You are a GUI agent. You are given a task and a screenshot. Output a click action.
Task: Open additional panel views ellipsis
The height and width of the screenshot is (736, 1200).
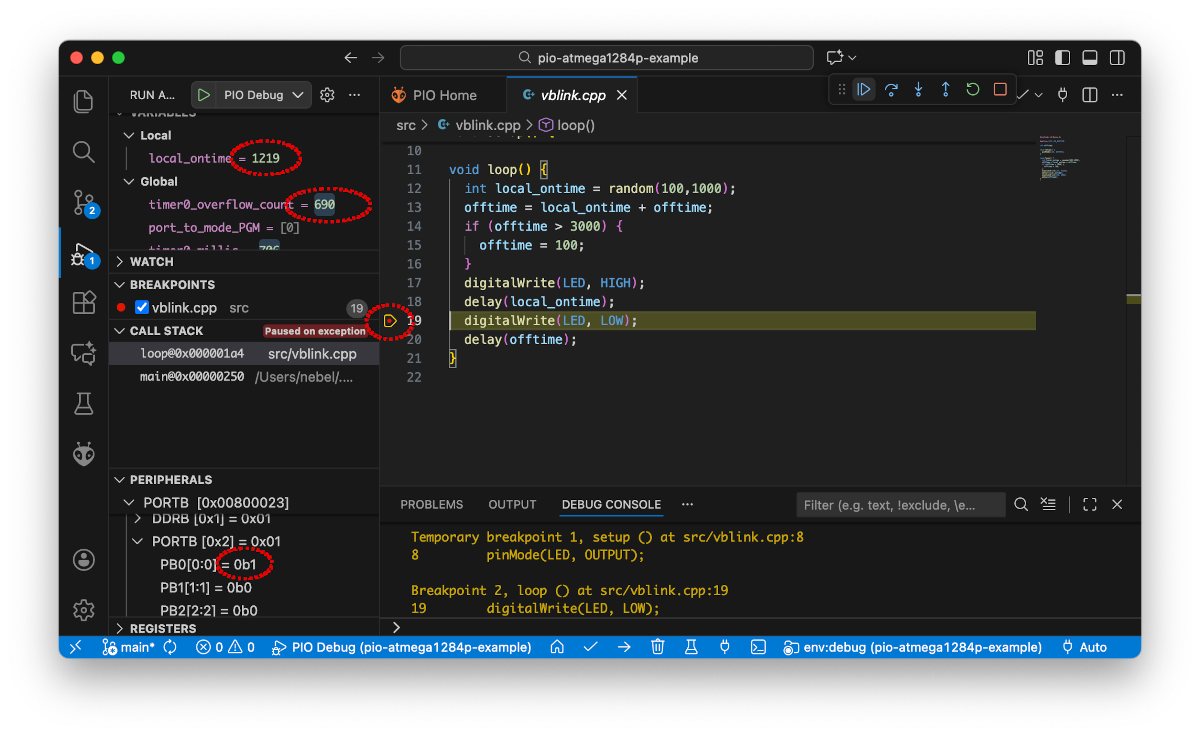pyautogui.click(x=687, y=505)
